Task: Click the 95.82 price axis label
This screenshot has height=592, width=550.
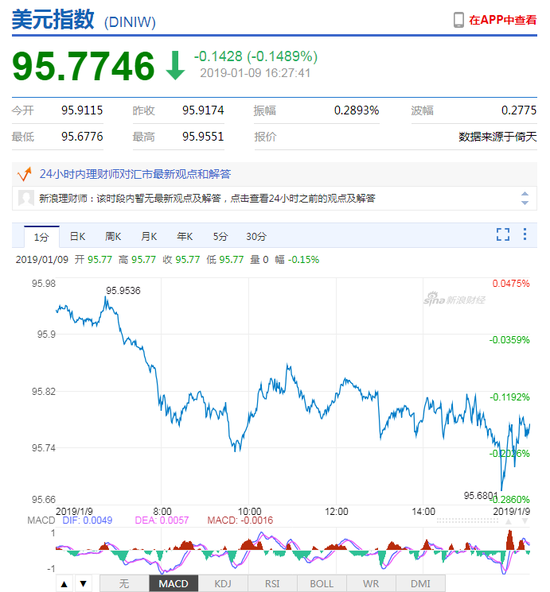Action: (44, 392)
